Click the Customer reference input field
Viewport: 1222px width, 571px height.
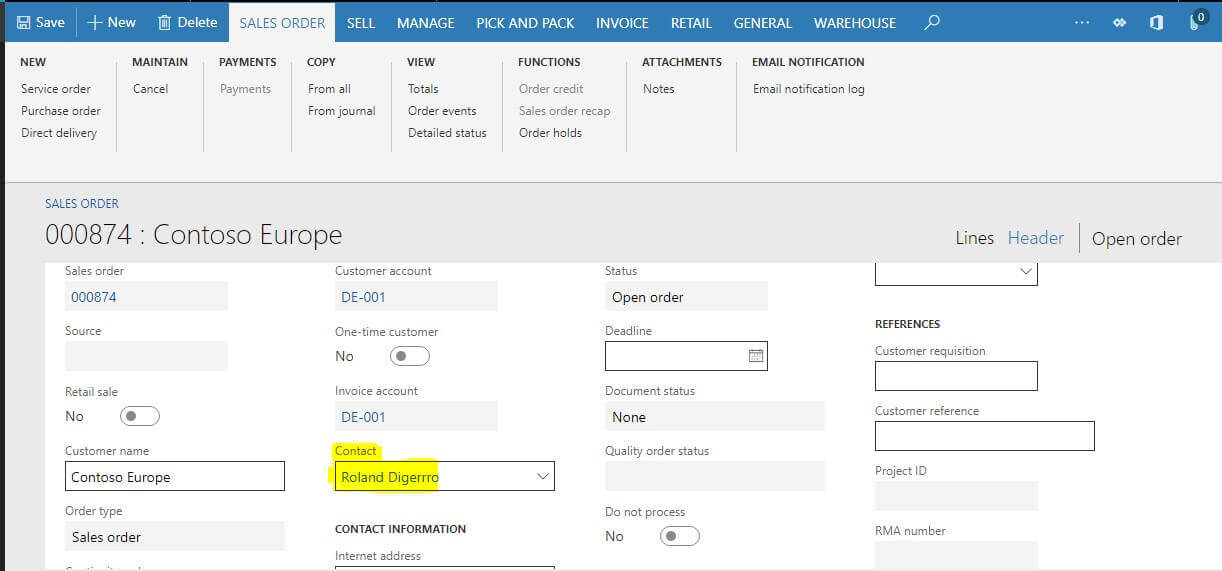coord(985,436)
